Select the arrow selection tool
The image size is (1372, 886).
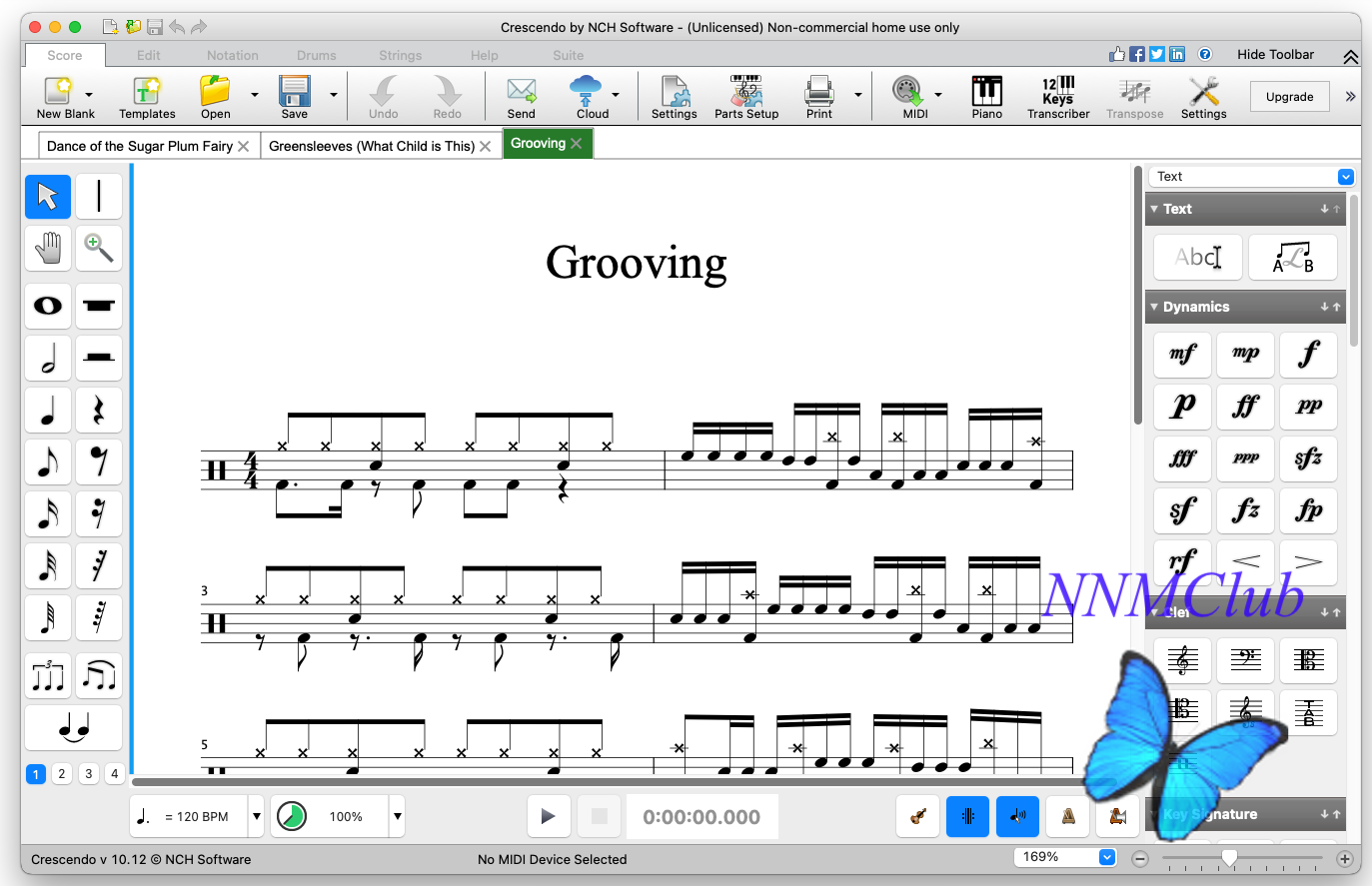pos(48,196)
